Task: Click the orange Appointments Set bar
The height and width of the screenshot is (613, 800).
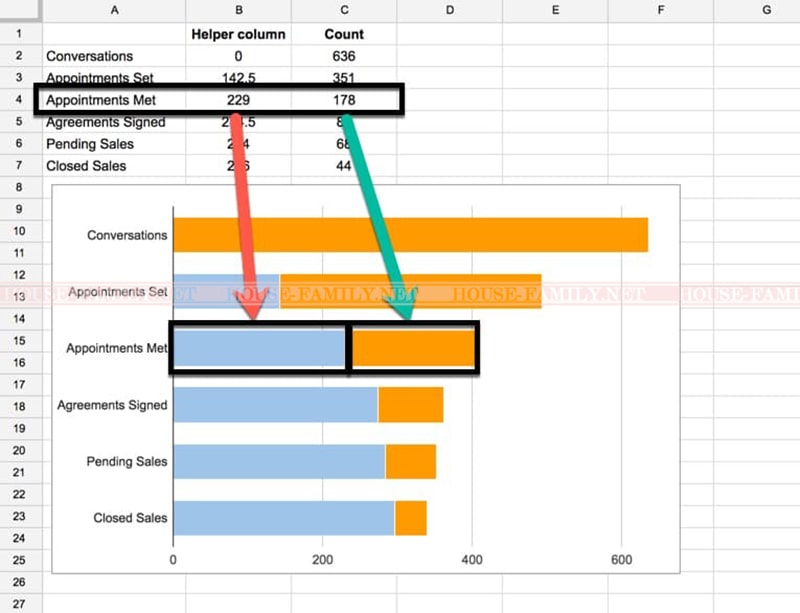Action: coord(410,291)
